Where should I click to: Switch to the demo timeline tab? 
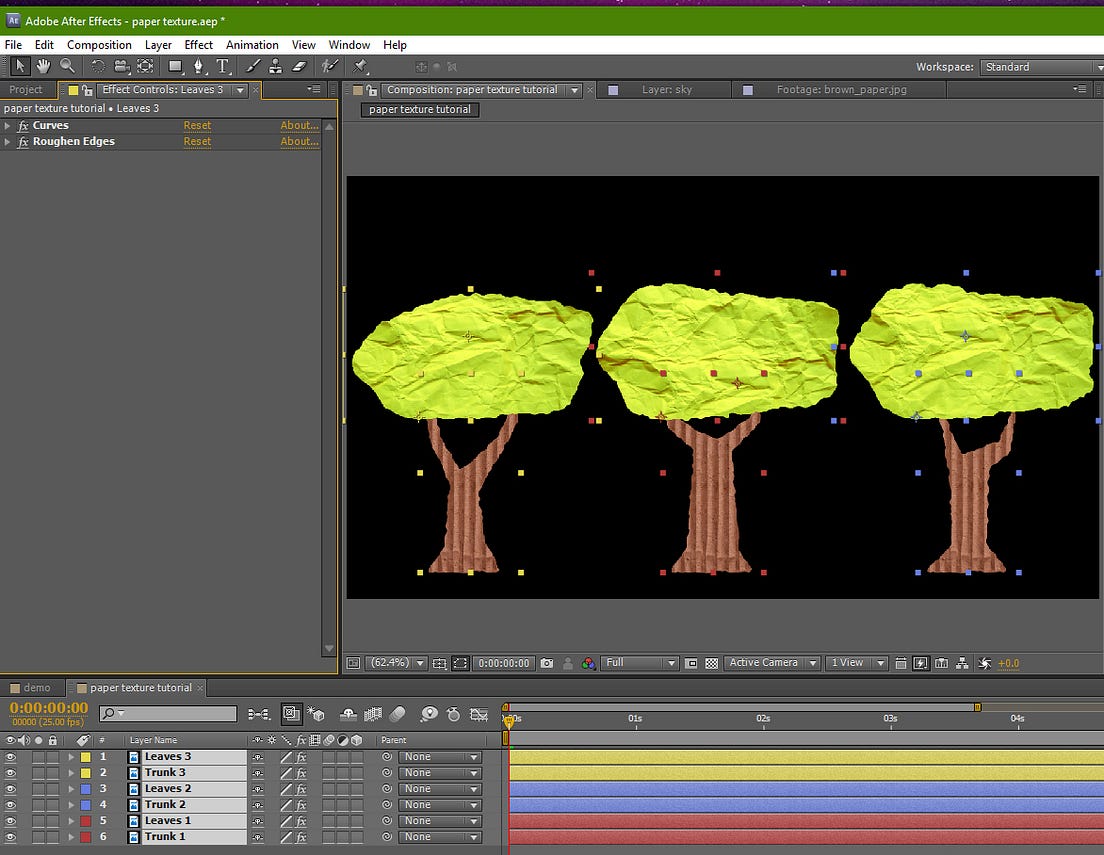click(x=33, y=688)
